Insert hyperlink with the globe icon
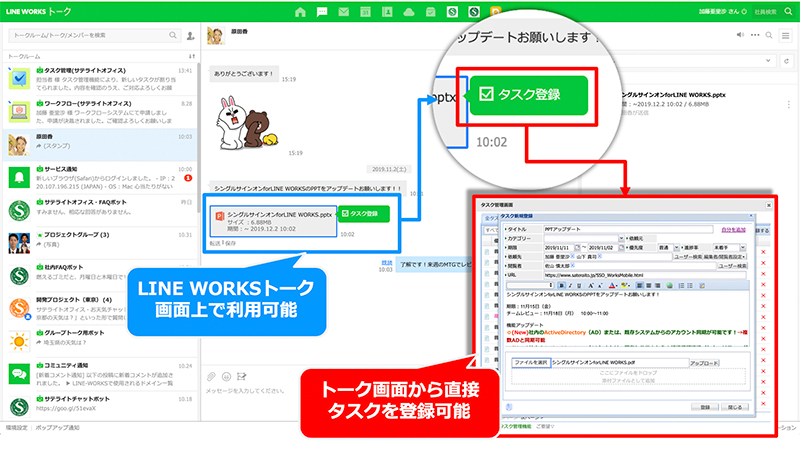This screenshot has width=800, height=450. tap(670, 285)
